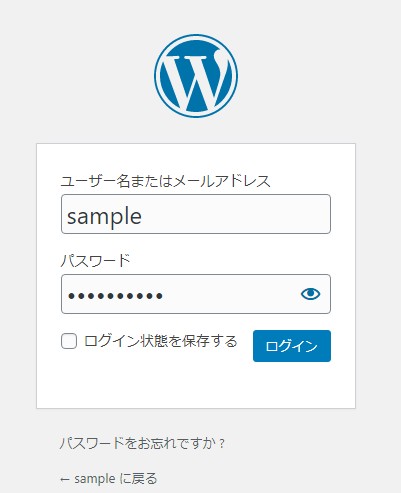Follow the sample に戻る link
The image size is (401, 493).
108,479
